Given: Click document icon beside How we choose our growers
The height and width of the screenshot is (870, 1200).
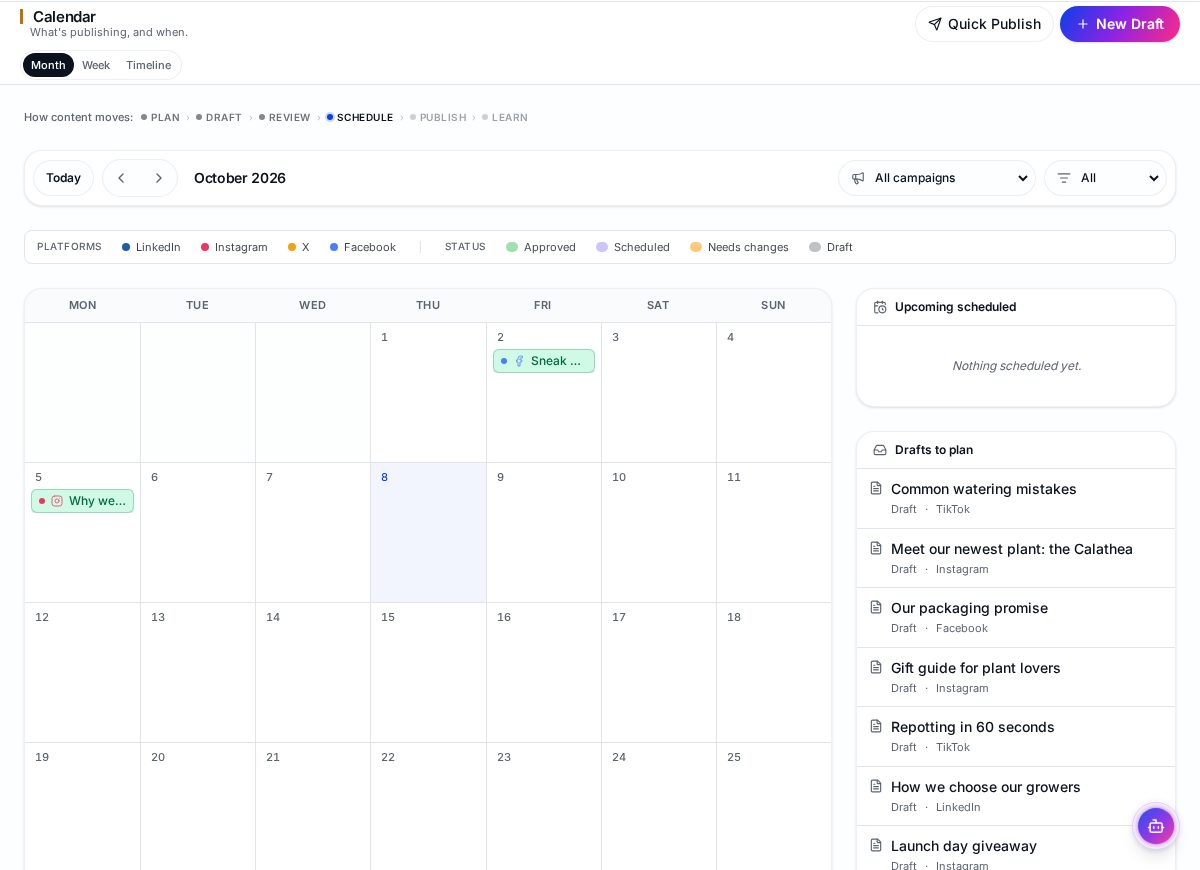Looking at the screenshot, I should point(876,786).
